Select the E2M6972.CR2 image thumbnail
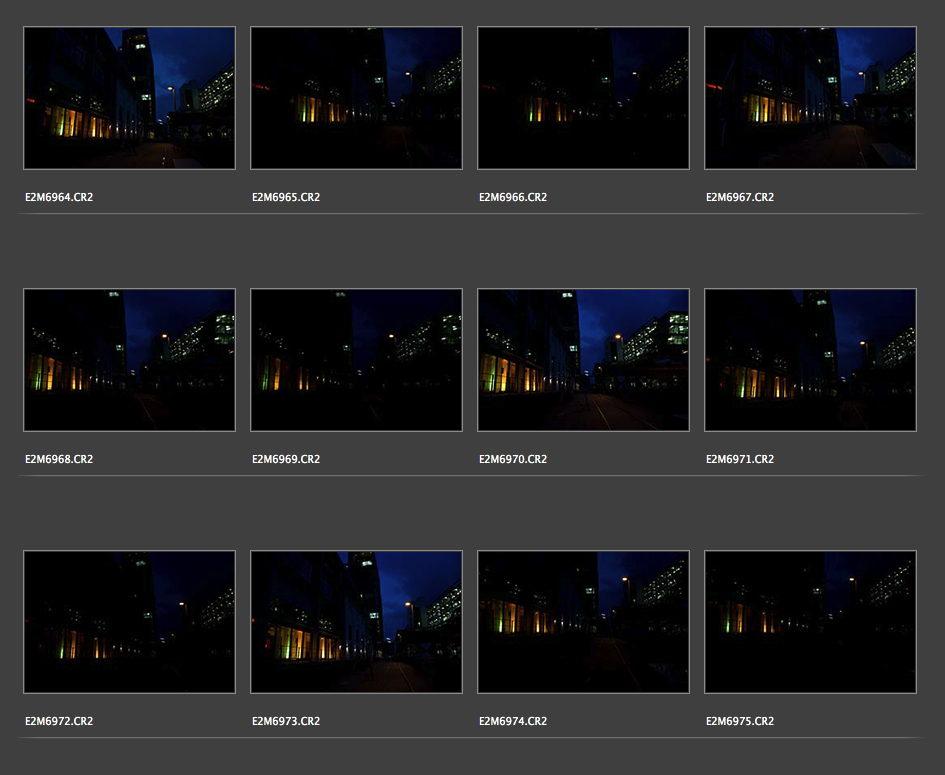The width and height of the screenshot is (945, 775). 129,622
